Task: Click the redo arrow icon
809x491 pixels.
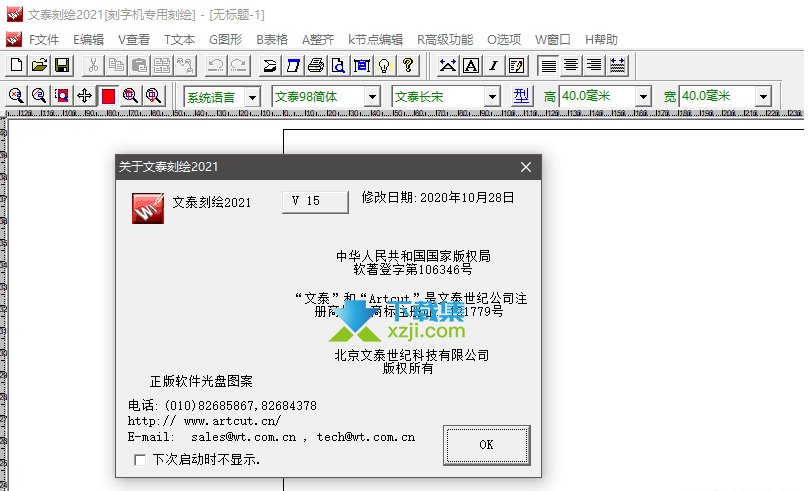Action: click(238, 66)
